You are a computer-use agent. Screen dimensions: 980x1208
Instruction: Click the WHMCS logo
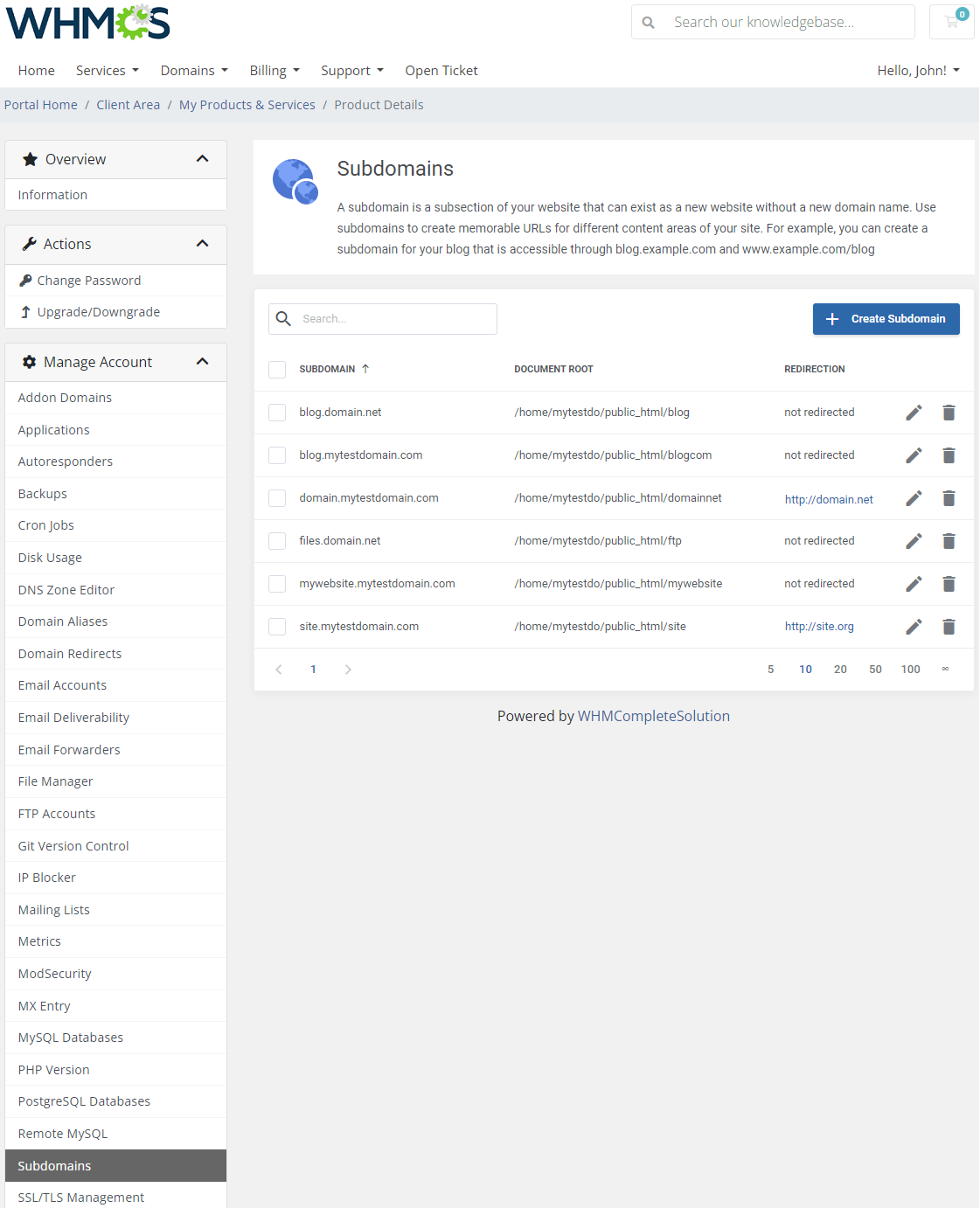tap(87, 23)
